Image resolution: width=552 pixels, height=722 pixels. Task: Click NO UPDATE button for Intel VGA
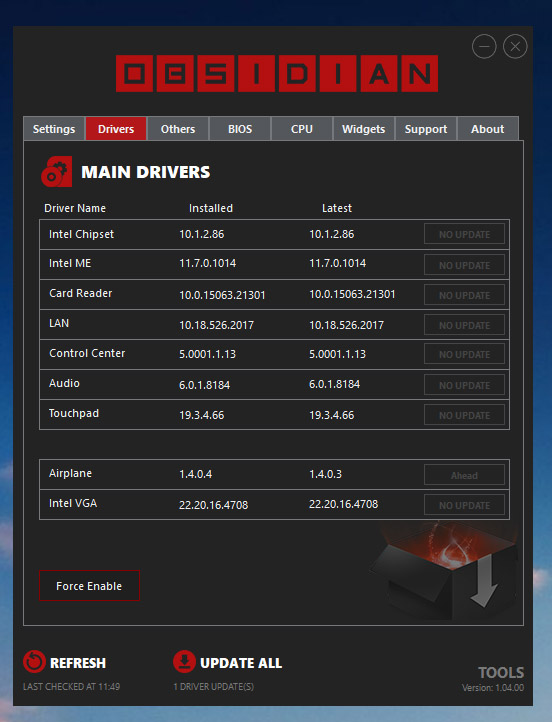coord(464,505)
